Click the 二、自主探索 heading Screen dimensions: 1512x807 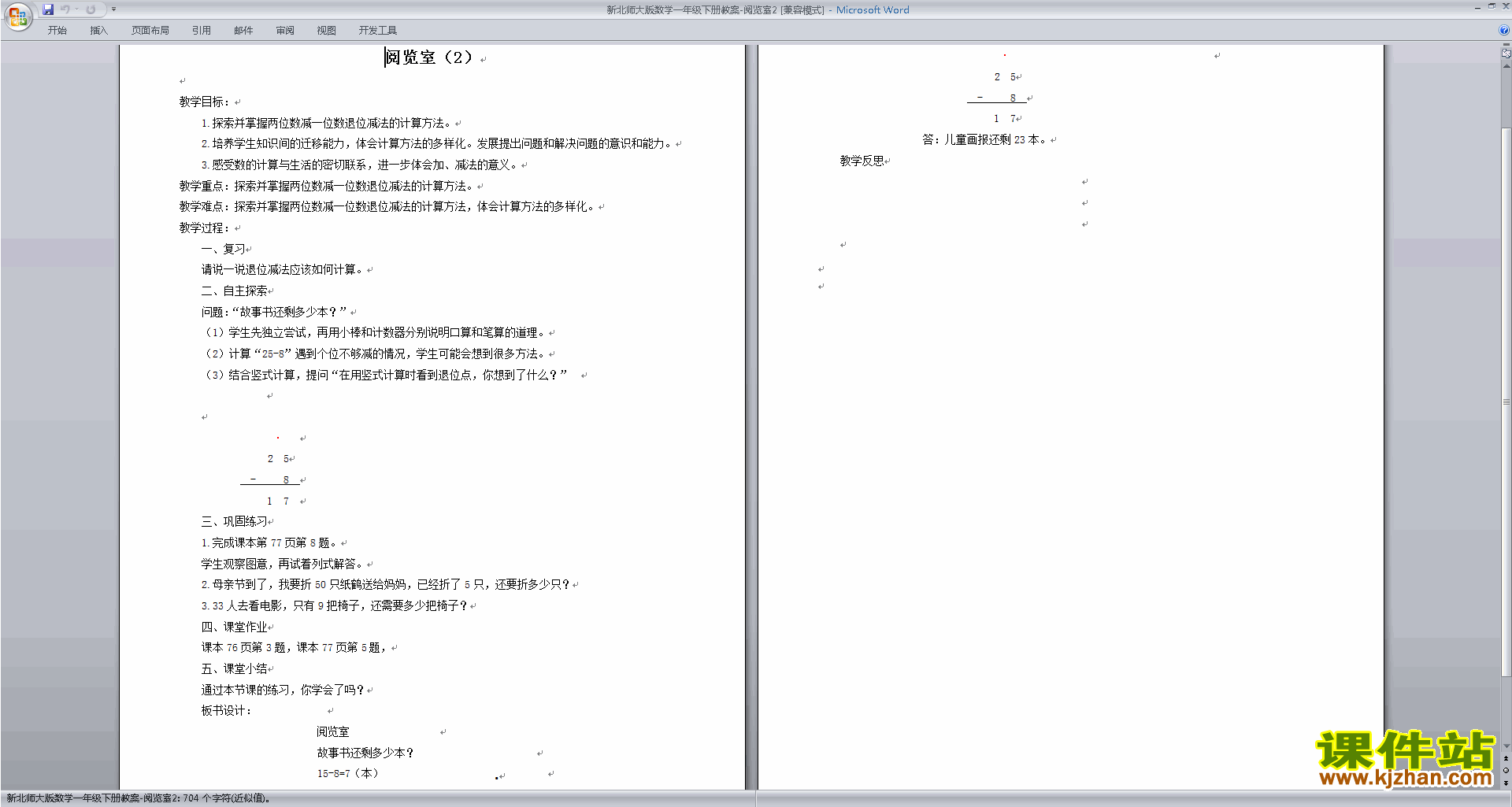pyautogui.click(x=234, y=291)
